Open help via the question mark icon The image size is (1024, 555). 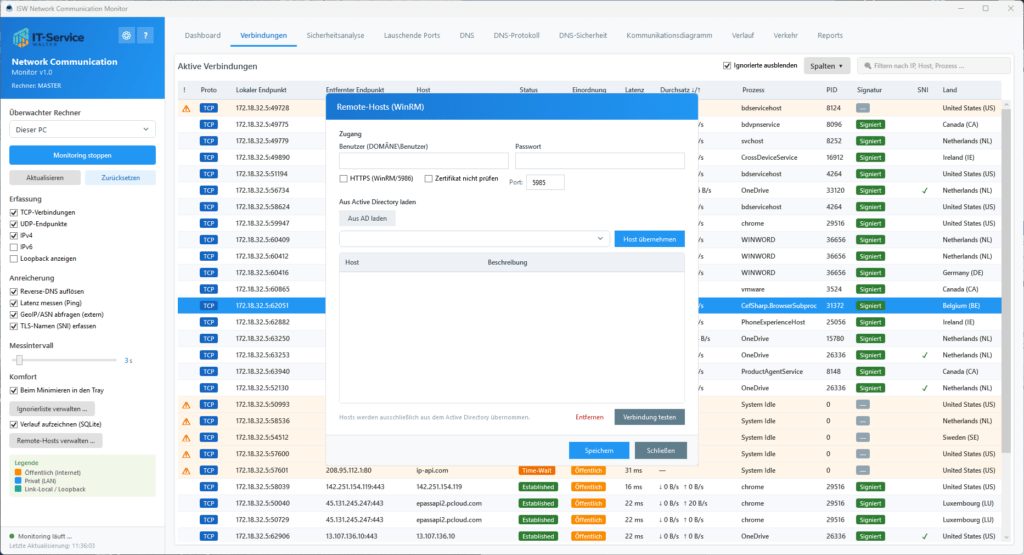146,36
